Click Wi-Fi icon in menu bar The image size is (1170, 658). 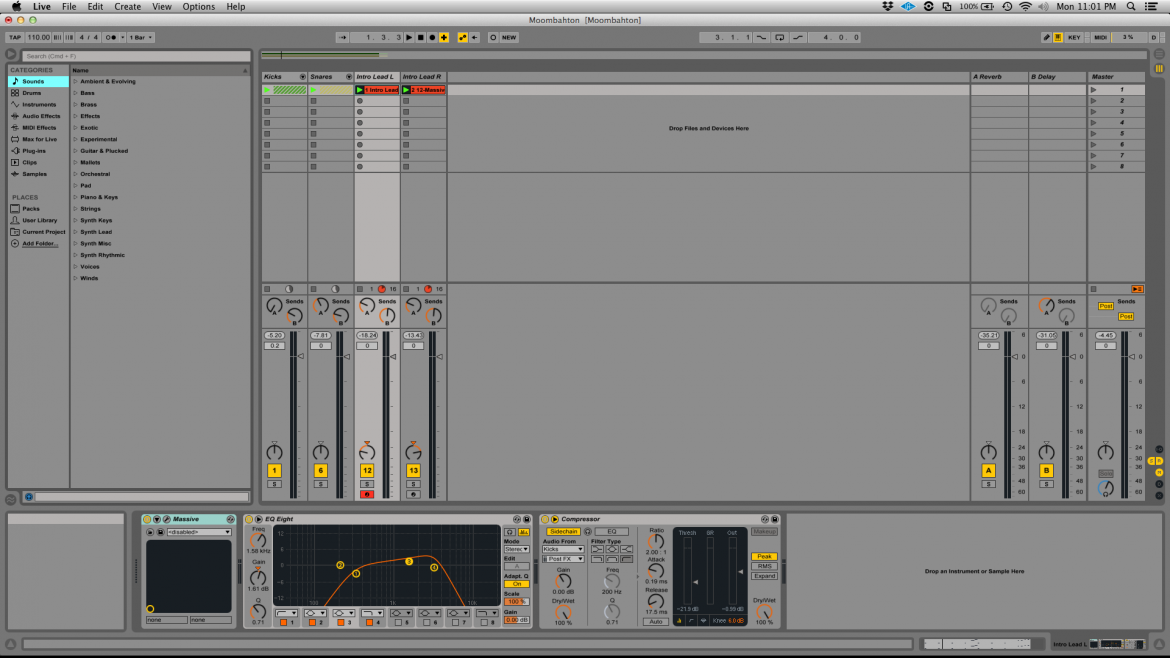click(1025, 7)
